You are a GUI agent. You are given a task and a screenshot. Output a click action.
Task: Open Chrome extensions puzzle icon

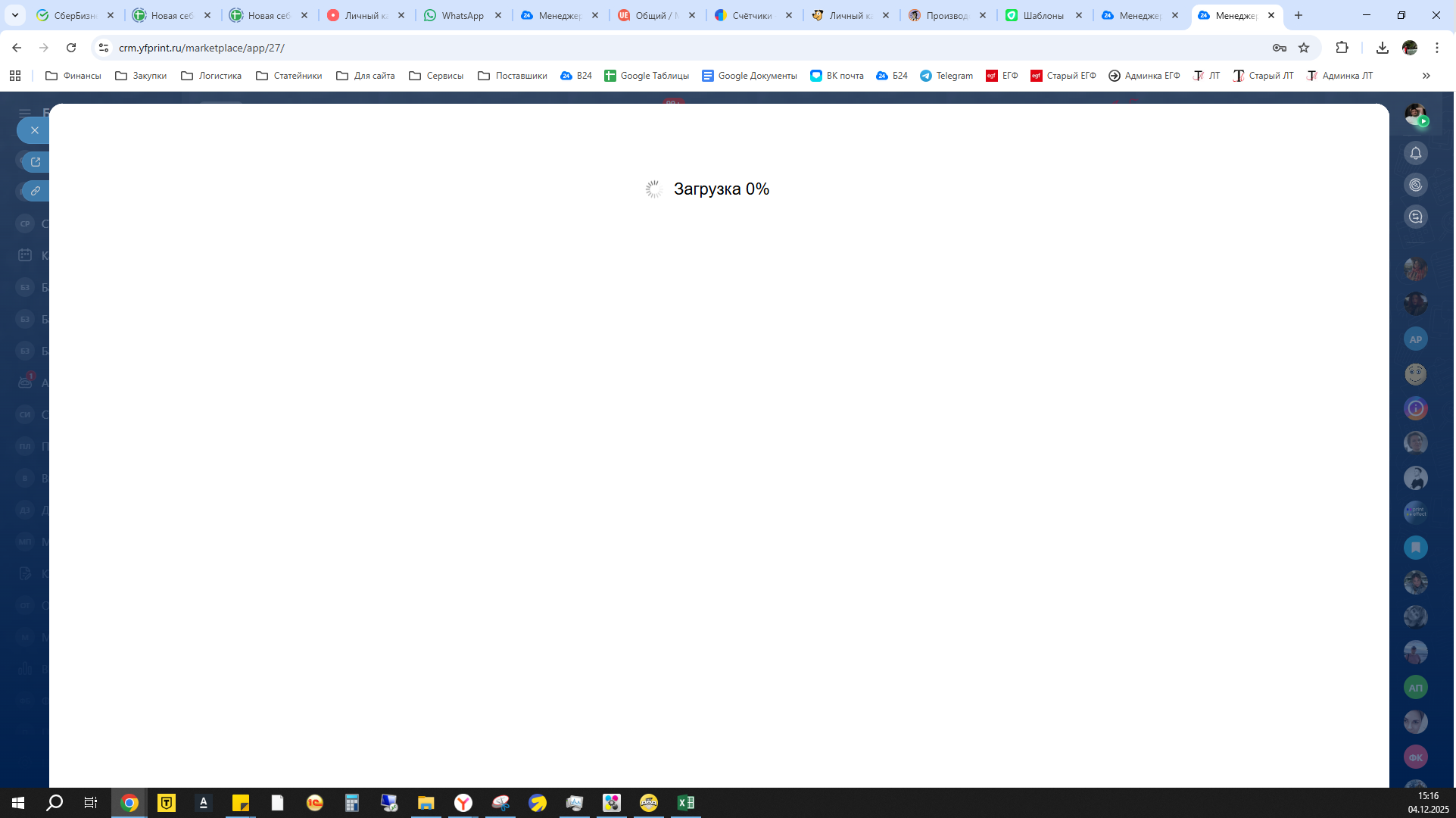pyautogui.click(x=1342, y=48)
